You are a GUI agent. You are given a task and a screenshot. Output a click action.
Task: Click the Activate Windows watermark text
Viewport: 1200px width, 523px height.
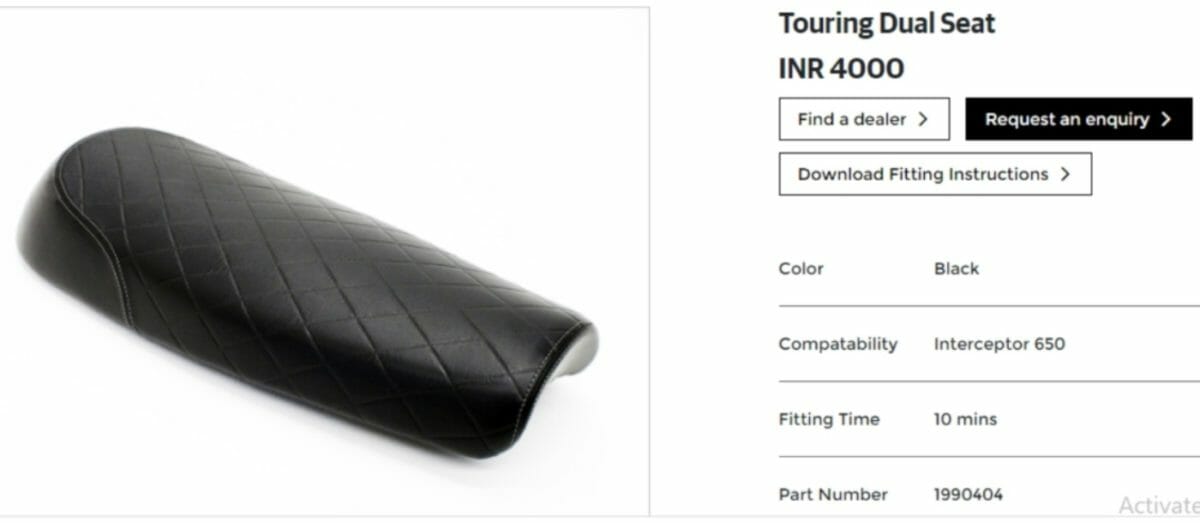[x=1159, y=505]
